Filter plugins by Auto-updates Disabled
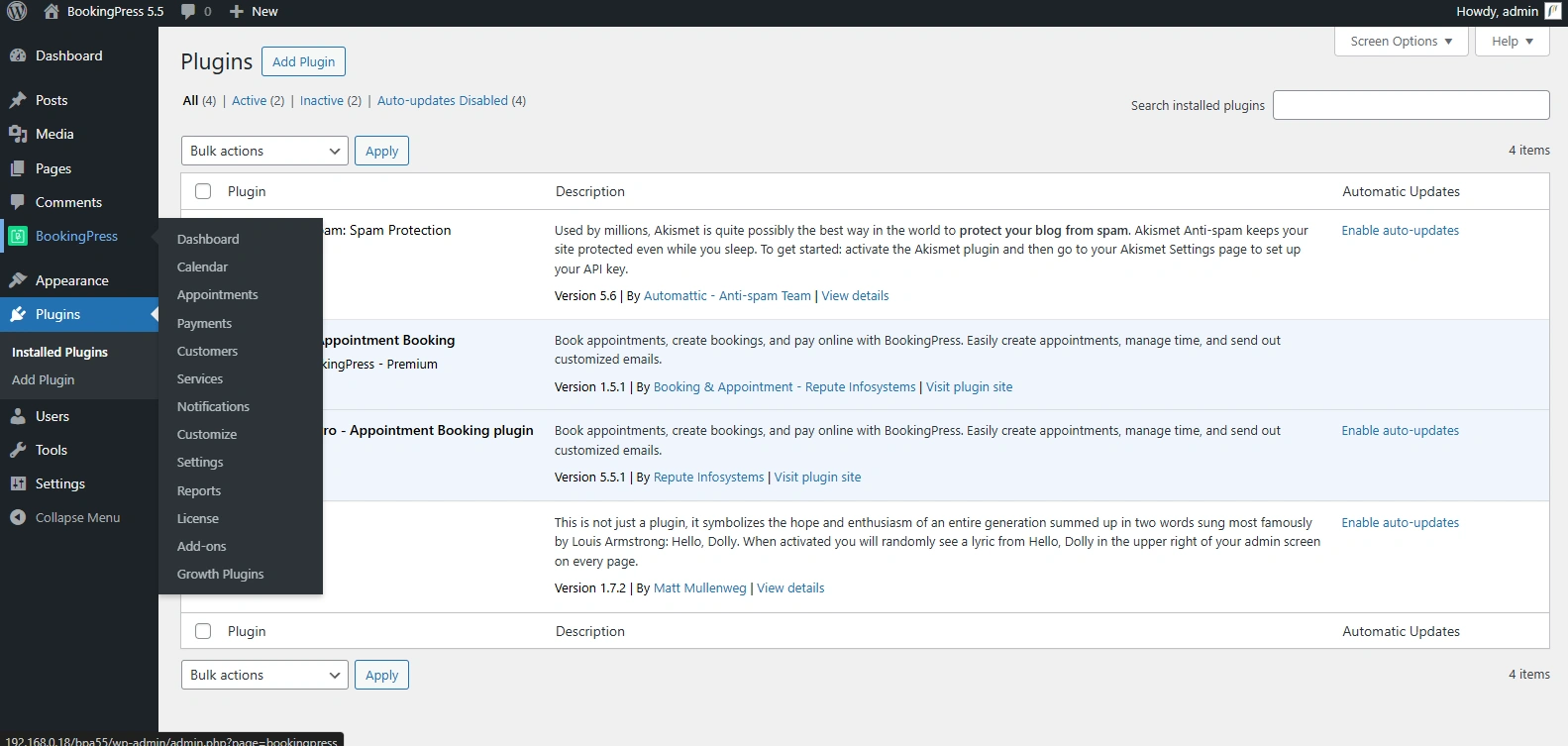This screenshot has width=1568, height=746. (442, 101)
